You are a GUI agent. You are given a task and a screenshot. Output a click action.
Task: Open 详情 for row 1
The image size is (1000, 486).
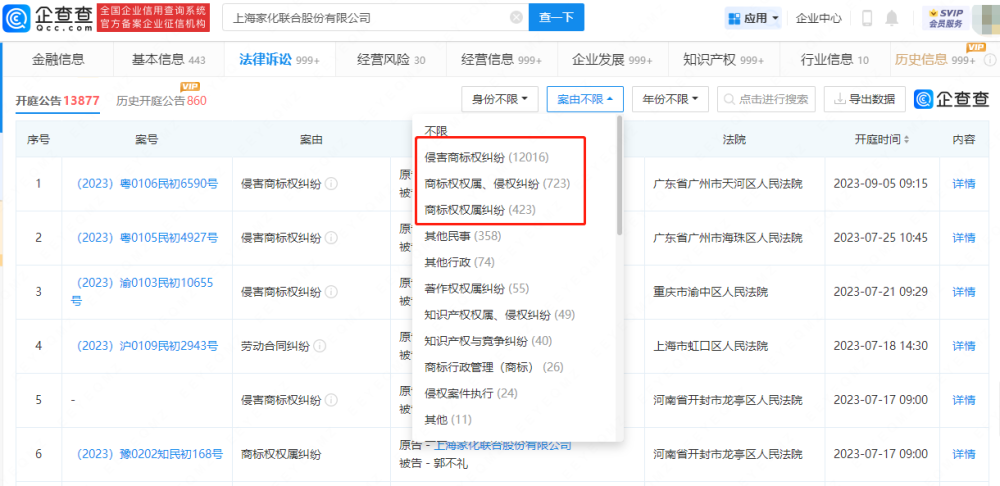964,184
